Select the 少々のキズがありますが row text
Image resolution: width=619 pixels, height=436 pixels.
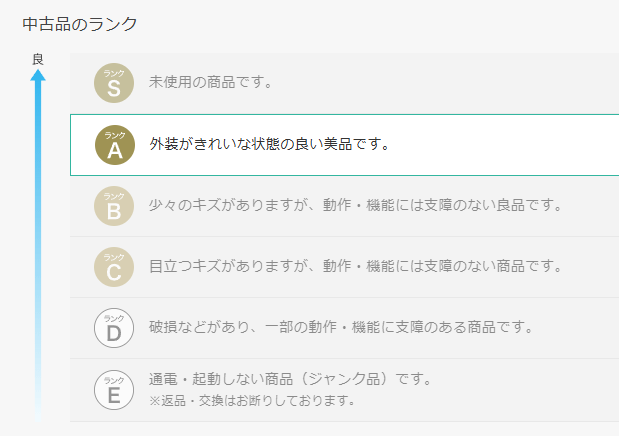(355, 205)
